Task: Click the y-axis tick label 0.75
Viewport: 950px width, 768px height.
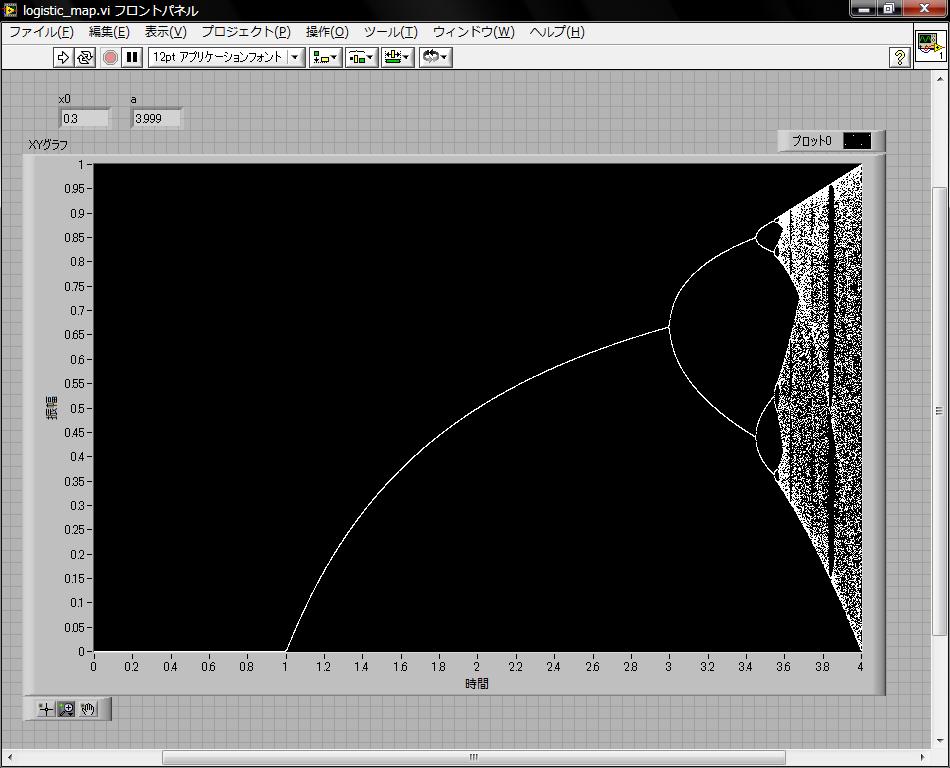Action: point(75,286)
